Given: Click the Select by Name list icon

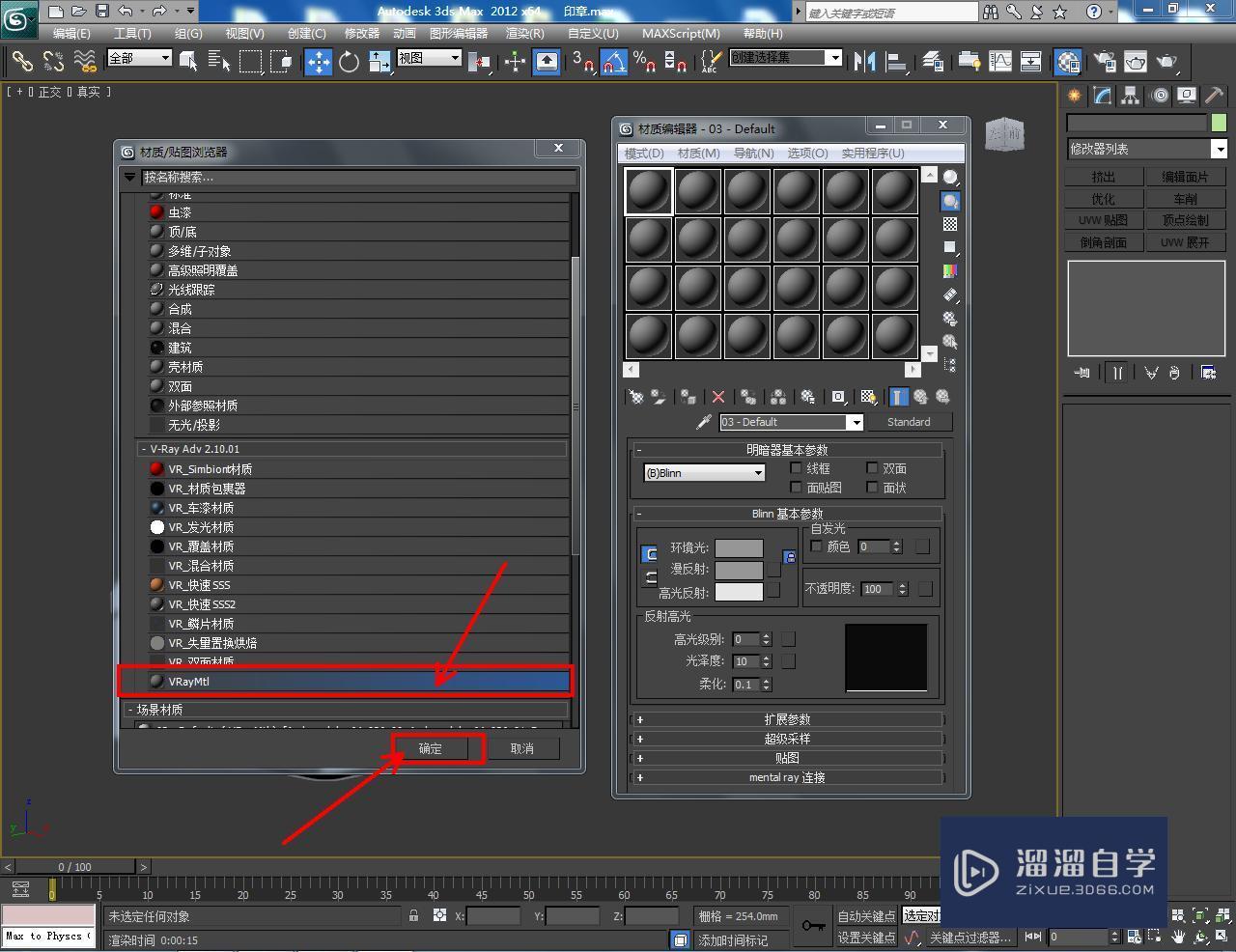Looking at the screenshot, I should click(219, 62).
